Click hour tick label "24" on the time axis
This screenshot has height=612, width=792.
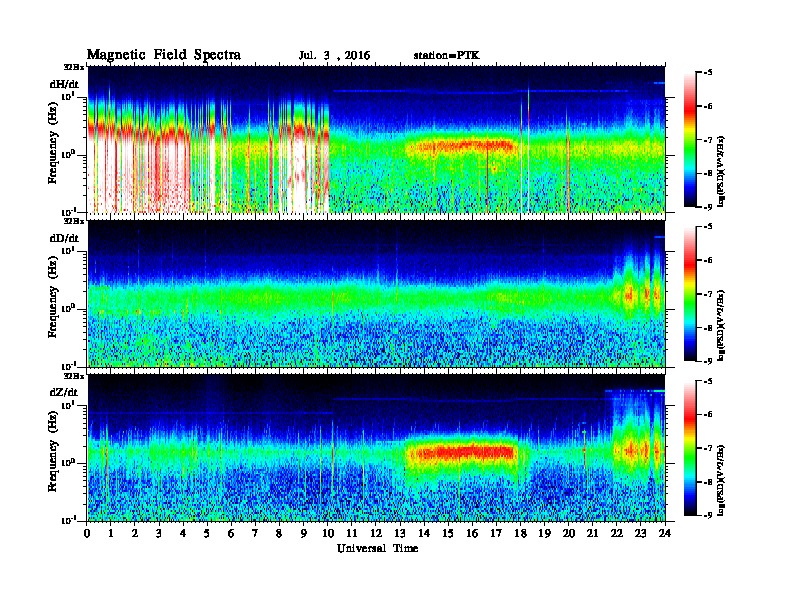click(665, 534)
